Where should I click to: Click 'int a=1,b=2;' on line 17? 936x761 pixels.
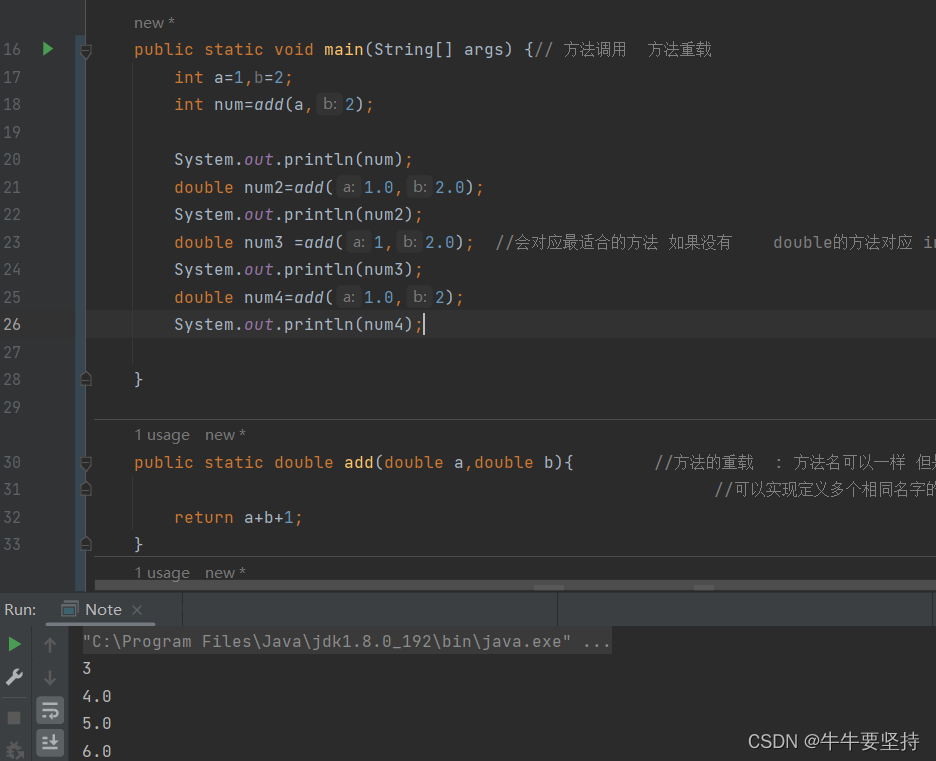coord(233,78)
